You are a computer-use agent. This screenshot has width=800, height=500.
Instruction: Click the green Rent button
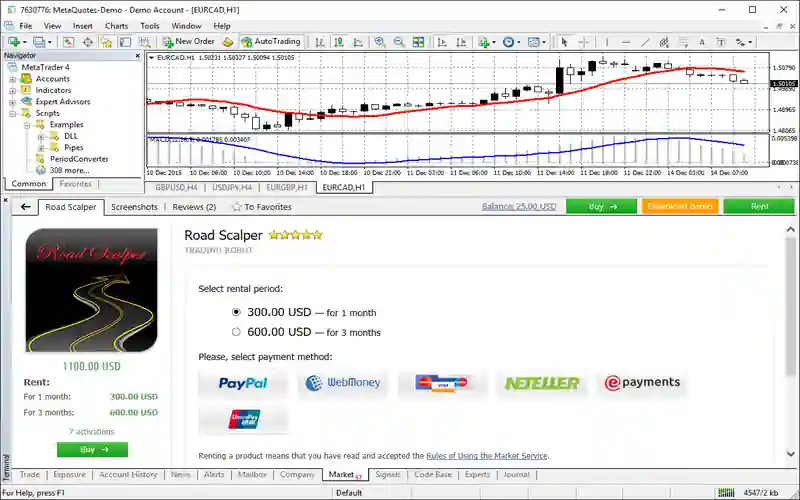(759, 206)
